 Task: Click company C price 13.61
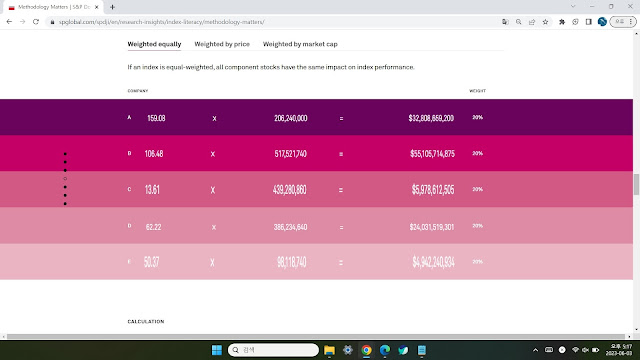pos(152,190)
